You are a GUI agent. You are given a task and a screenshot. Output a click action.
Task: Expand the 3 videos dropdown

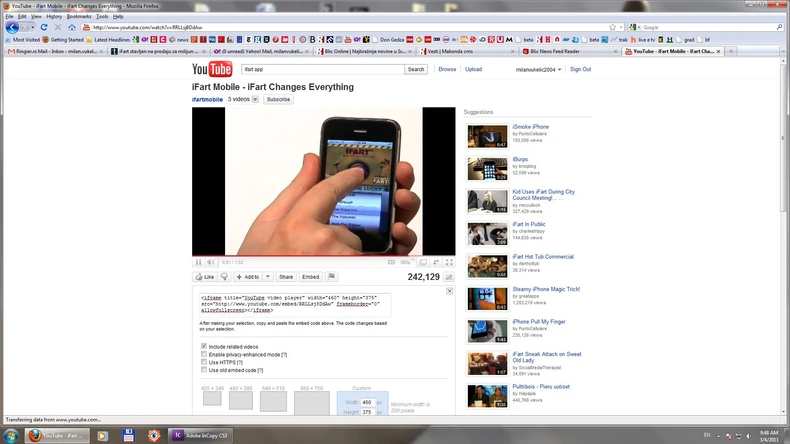255,100
